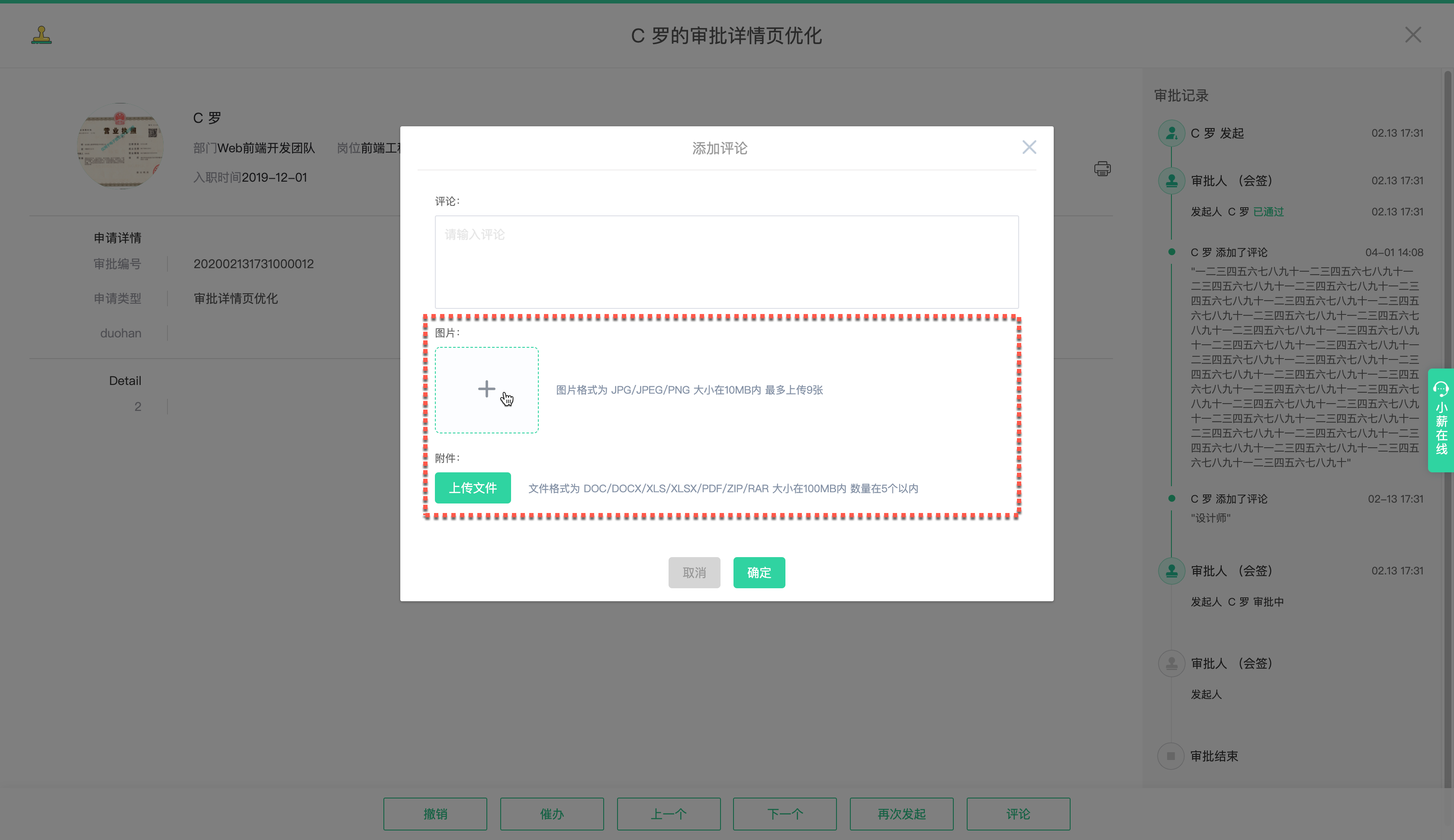Click the page title C 罗的审批详情页优化
The image size is (1454, 840).
click(x=727, y=36)
